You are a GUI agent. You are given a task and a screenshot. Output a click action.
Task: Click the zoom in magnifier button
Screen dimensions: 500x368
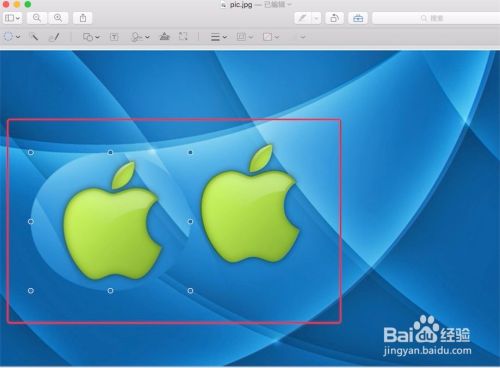click(x=58, y=18)
